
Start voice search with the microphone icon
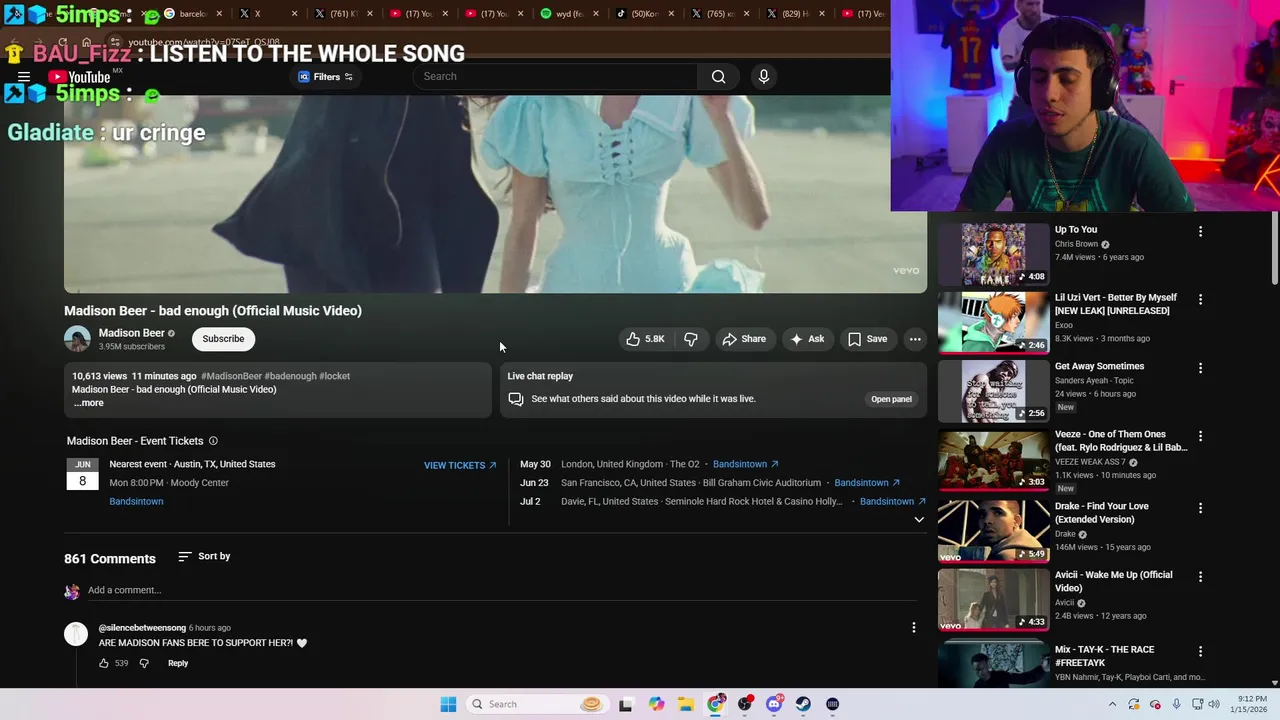[x=764, y=77]
